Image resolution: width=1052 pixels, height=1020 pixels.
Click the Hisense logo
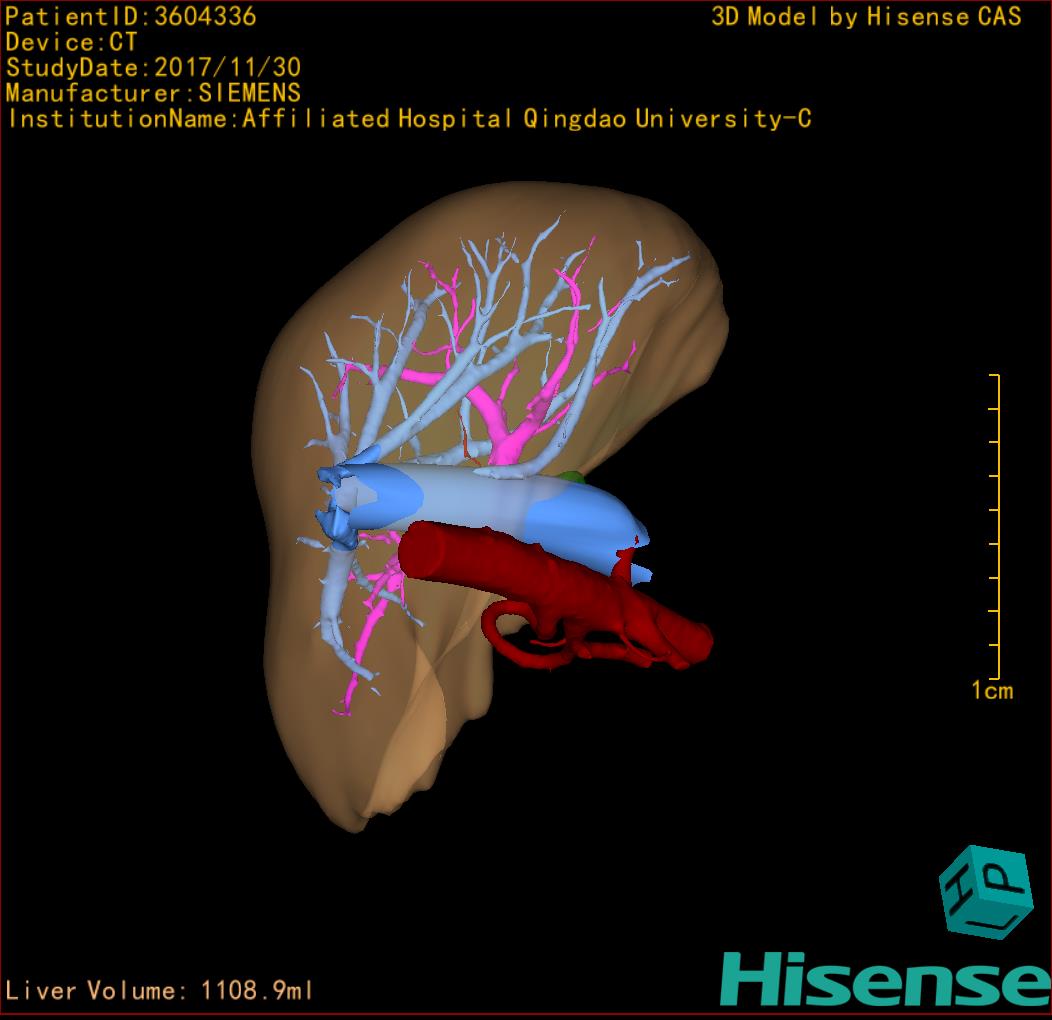pos(886,980)
